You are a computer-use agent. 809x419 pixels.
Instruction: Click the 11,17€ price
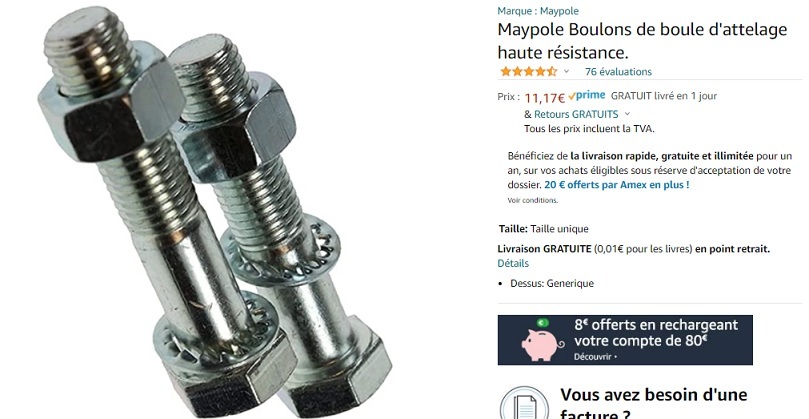[x=545, y=98]
